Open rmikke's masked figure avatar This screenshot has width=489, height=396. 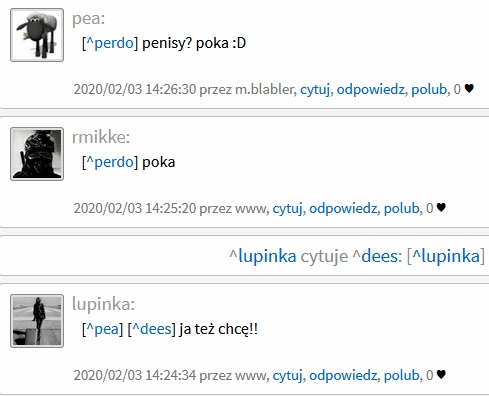[37, 154]
